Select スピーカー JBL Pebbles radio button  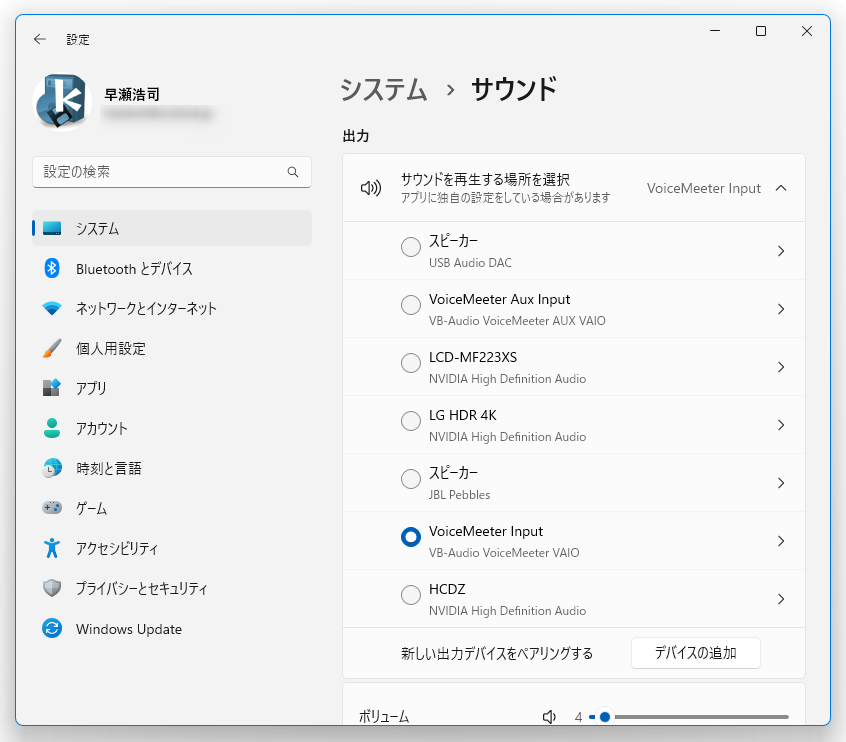411,479
